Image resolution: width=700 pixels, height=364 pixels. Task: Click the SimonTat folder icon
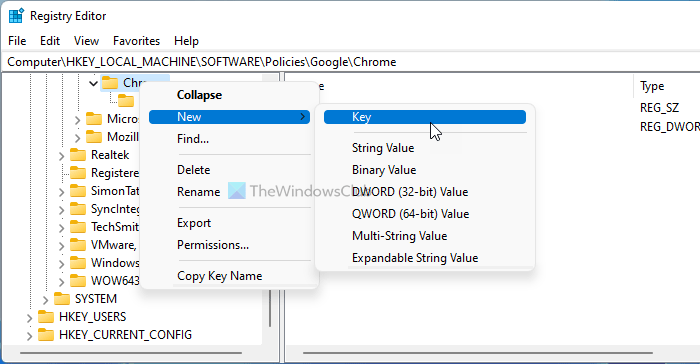pos(78,191)
